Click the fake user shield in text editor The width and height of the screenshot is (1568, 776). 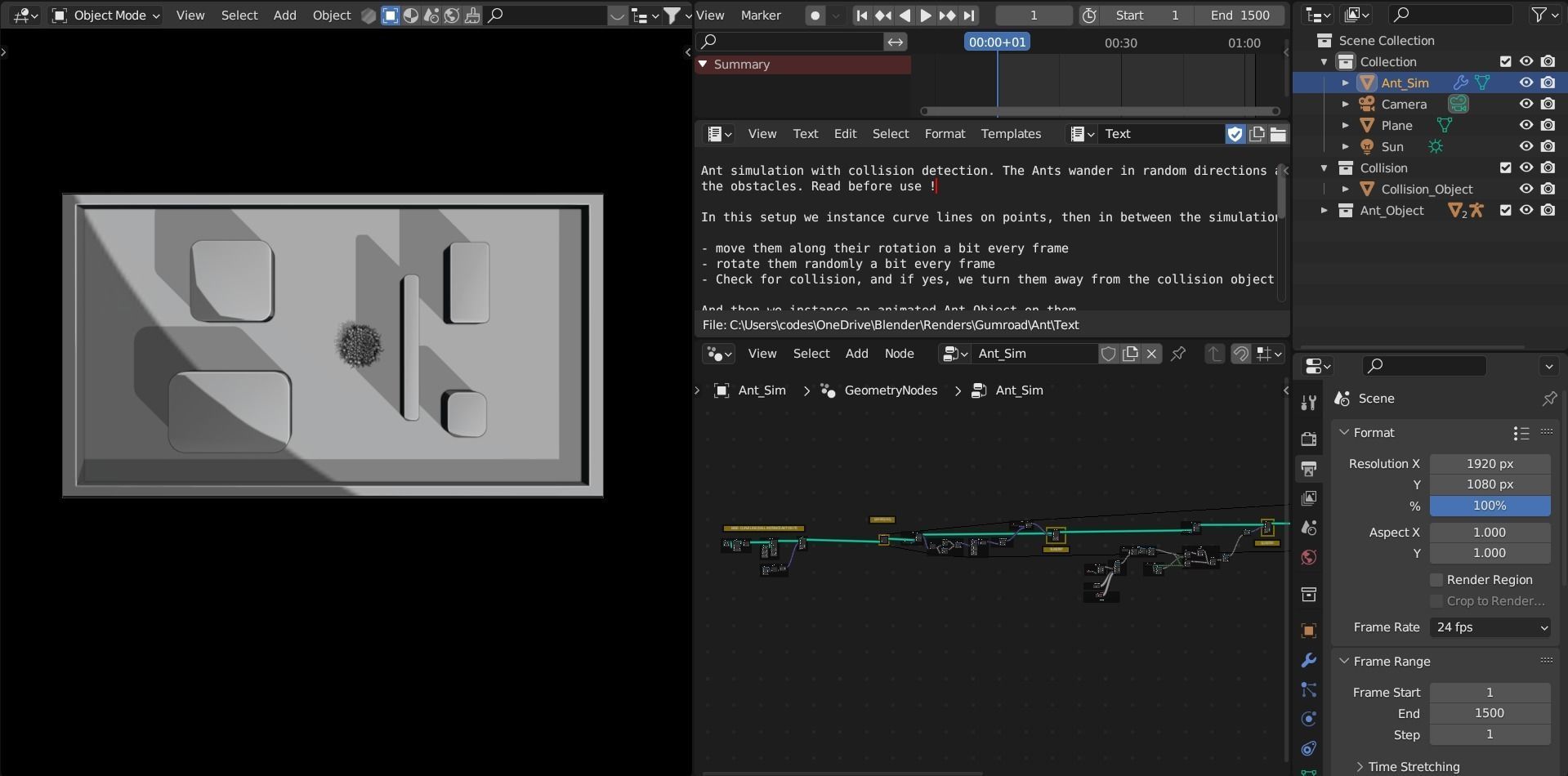pos(1235,134)
